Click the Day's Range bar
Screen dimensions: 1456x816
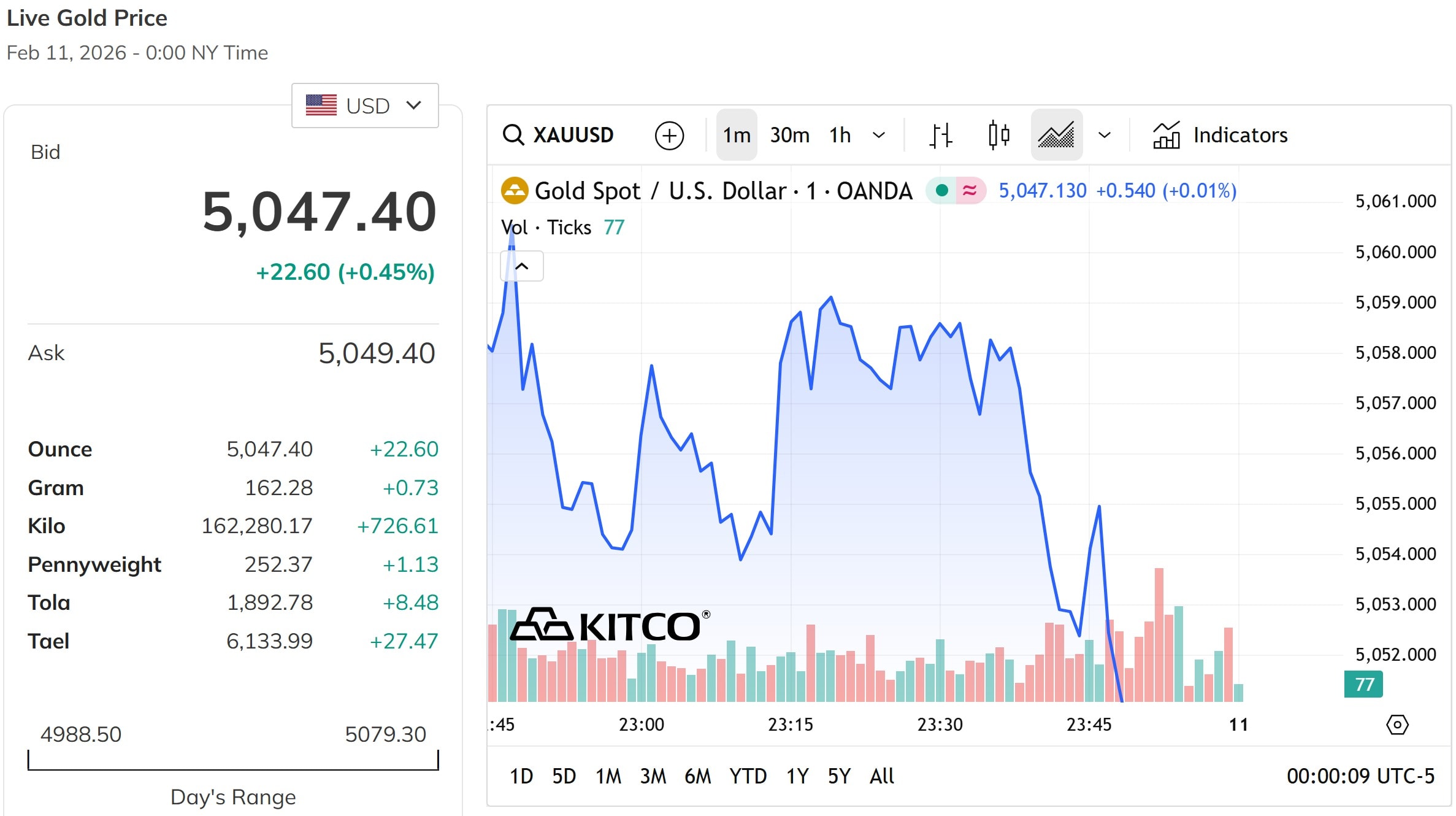pyautogui.click(x=233, y=761)
